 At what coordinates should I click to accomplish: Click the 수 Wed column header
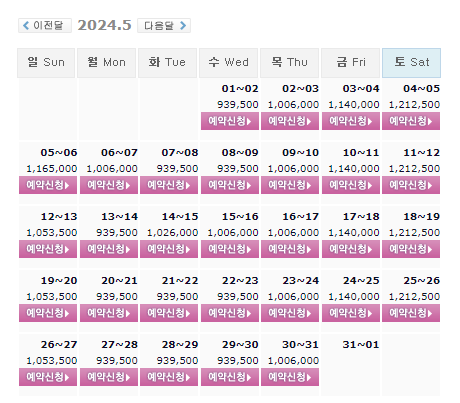(228, 63)
